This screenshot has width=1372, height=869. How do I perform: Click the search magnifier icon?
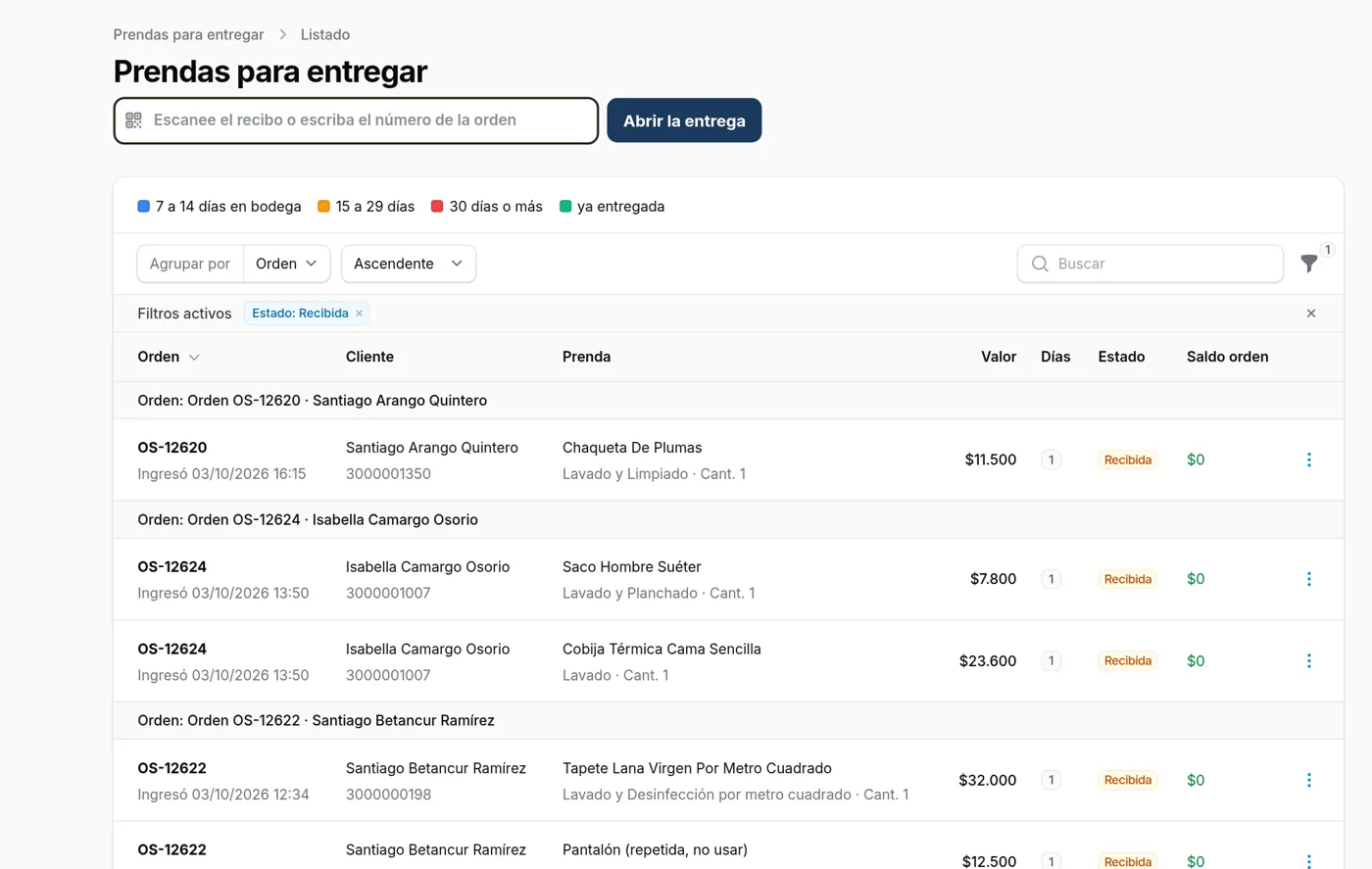pyautogui.click(x=1040, y=264)
